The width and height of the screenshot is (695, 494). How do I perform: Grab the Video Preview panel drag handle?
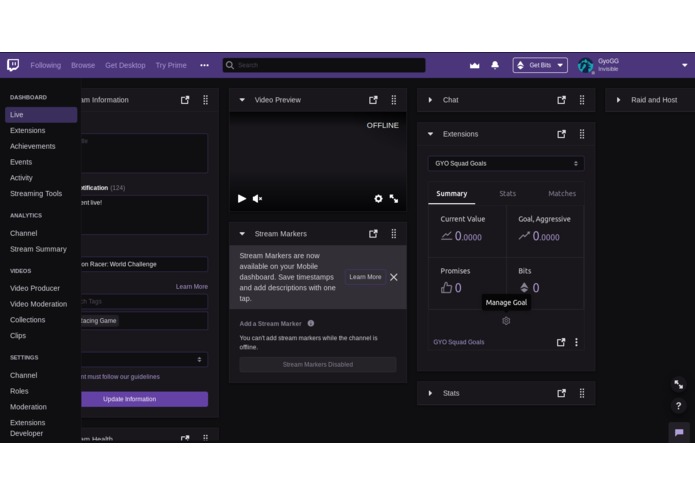click(394, 100)
